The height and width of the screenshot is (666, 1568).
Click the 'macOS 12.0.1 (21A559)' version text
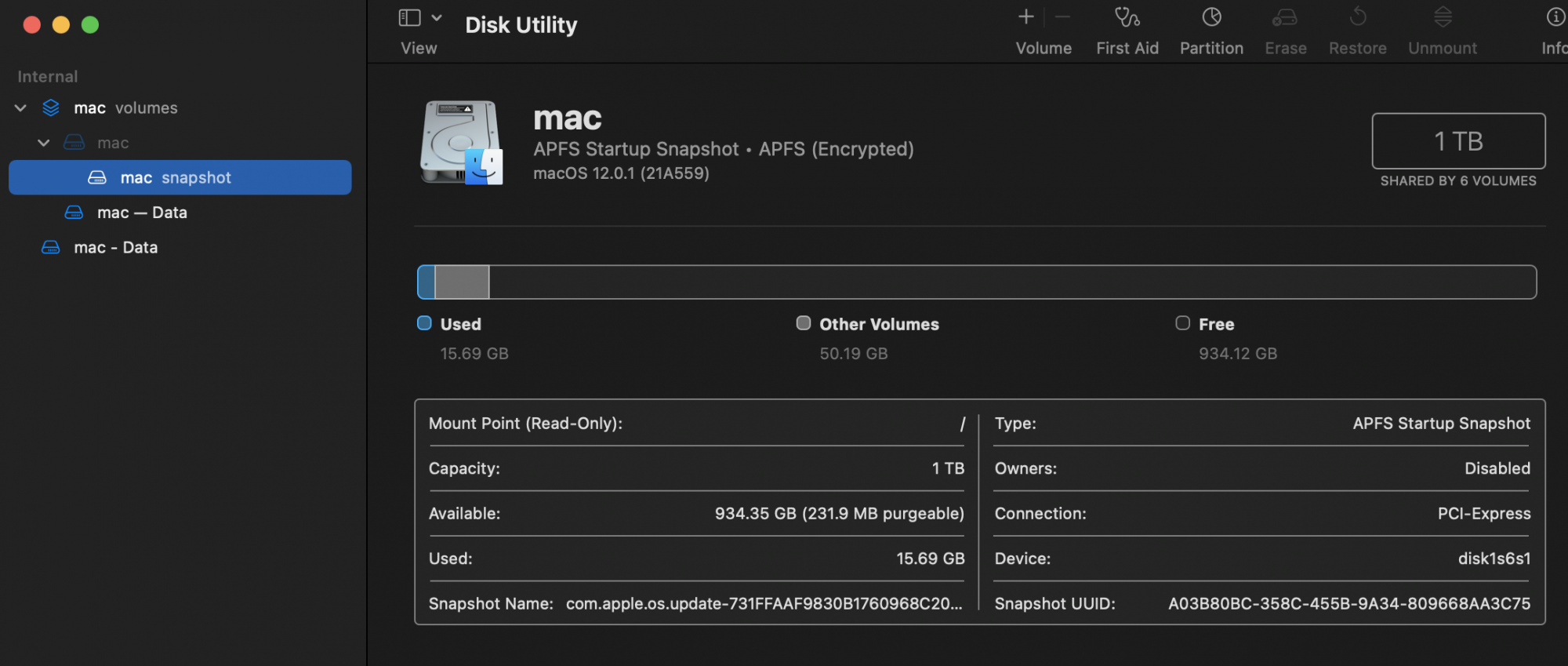[x=621, y=173]
